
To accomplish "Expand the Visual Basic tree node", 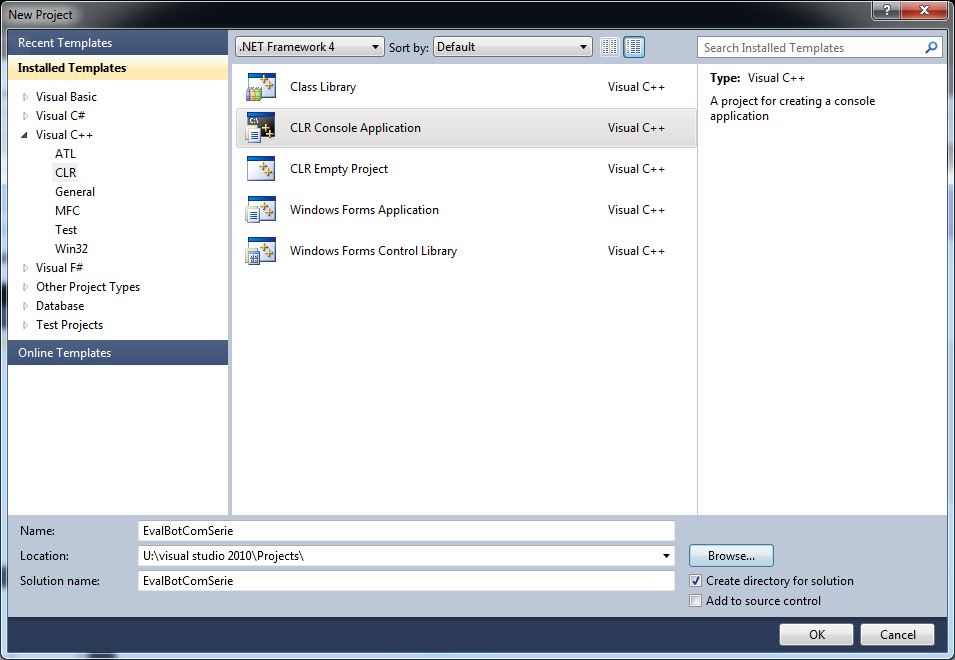I will click(25, 97).
